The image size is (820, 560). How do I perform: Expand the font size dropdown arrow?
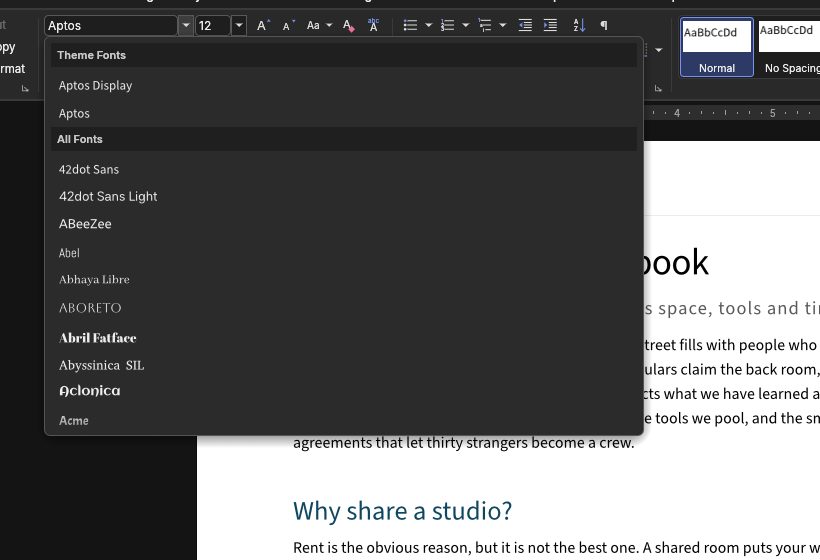tap(239, 25)
